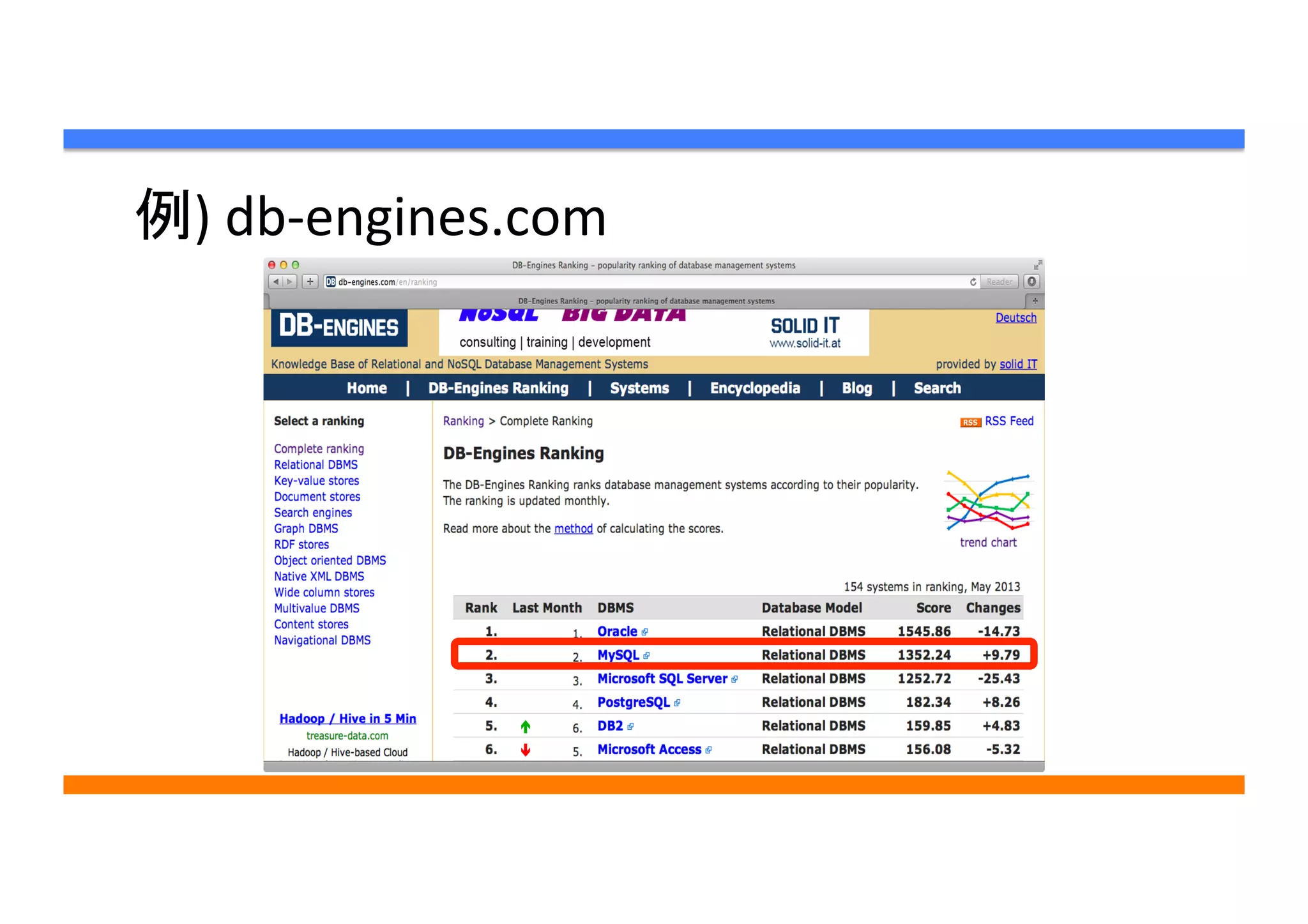1308x924 pixels.
Task: Click the solid IT provider link
Action: 1018,364
